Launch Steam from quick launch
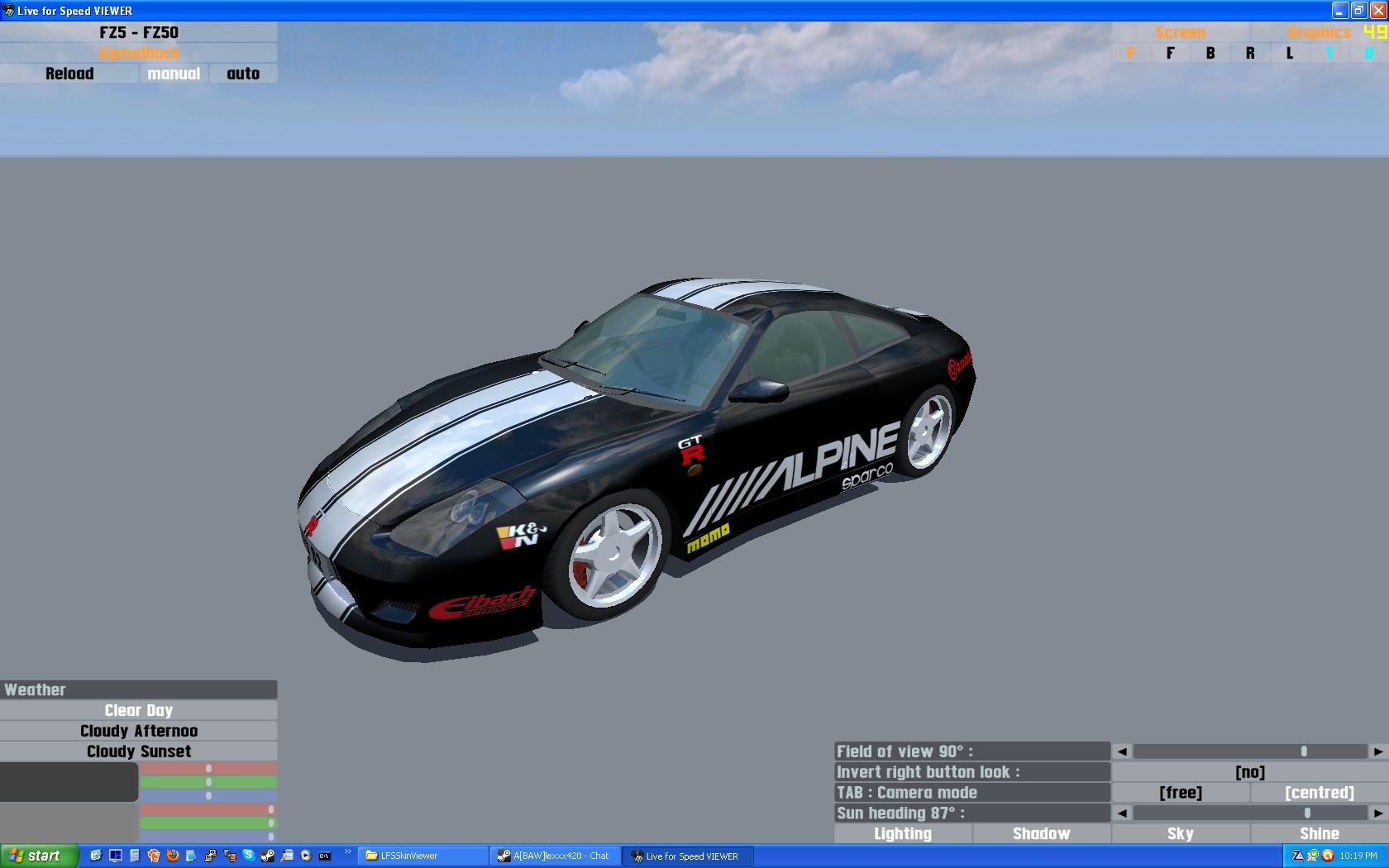Image resolution: width=1389 pixels, height=868 pixels. [267, 856]
